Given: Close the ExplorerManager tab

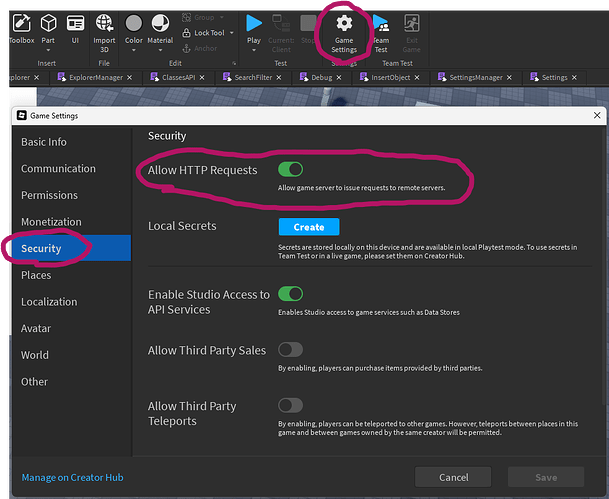Looking at the screenshot, I should pyautogui.click(x=129, y=78).
